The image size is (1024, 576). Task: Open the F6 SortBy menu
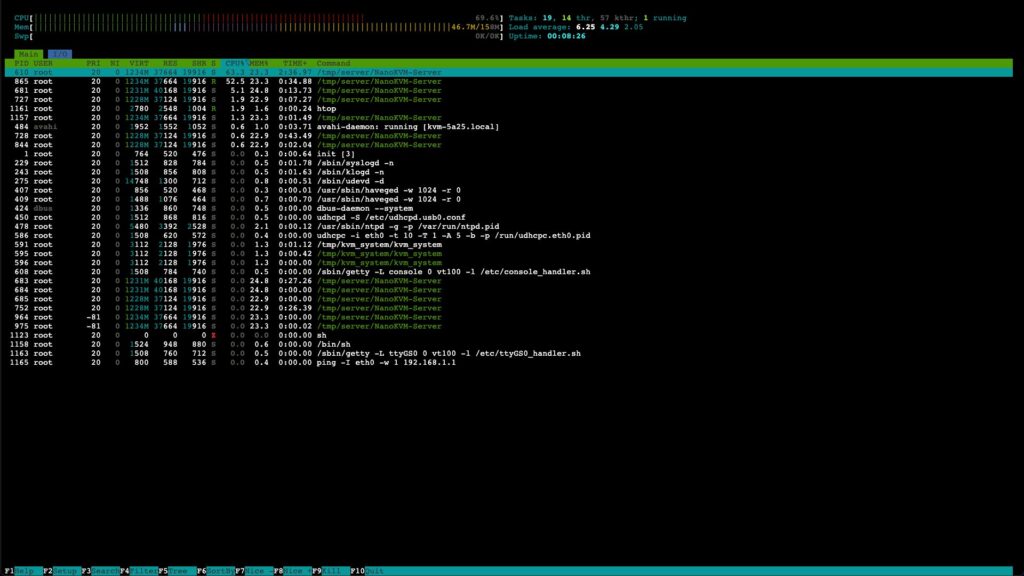[216, 571]
